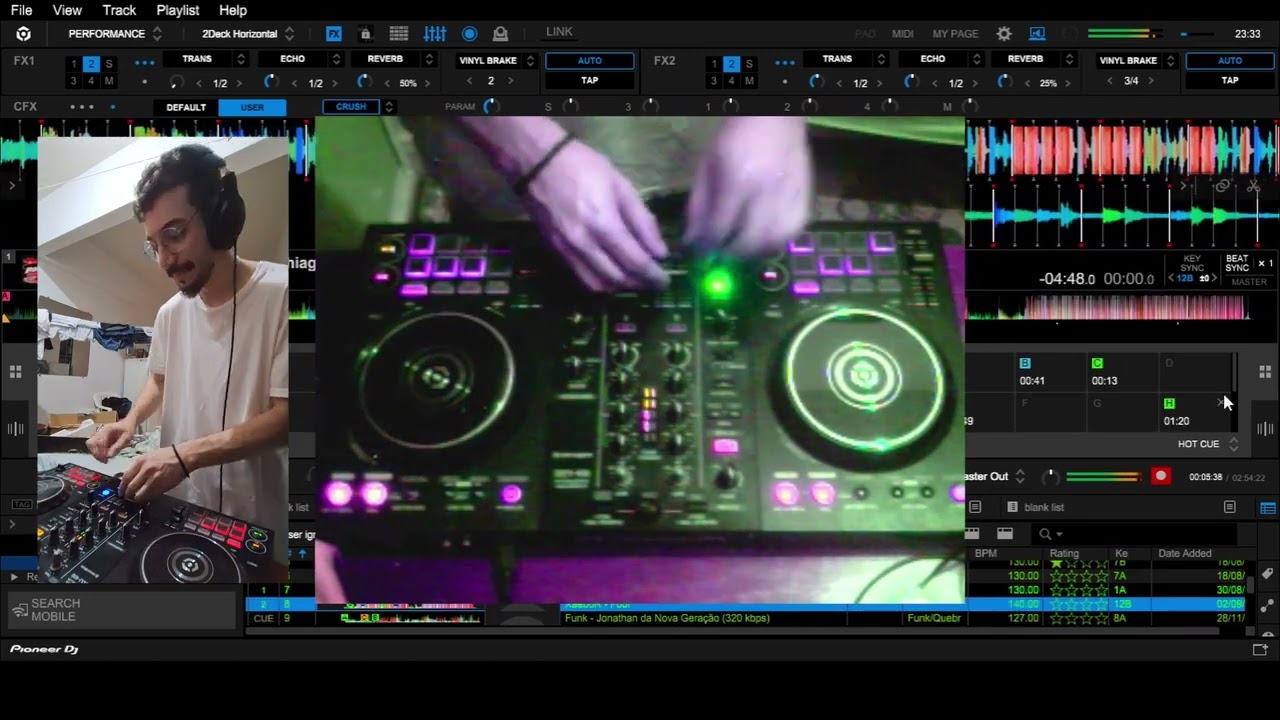Screen dimensions: 1280x720
Task: Select the USER CFX tab
Action: click(252, 107)
